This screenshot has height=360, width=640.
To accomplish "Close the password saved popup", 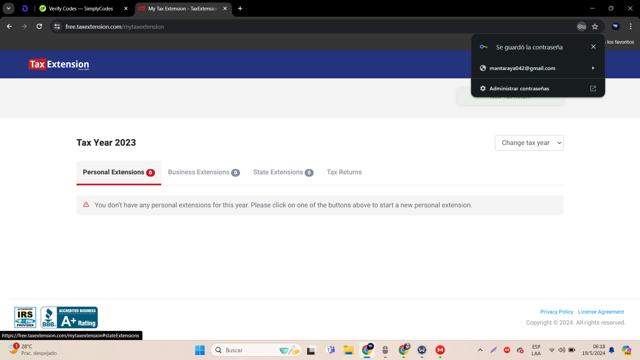I will click(x=593, y=47).
